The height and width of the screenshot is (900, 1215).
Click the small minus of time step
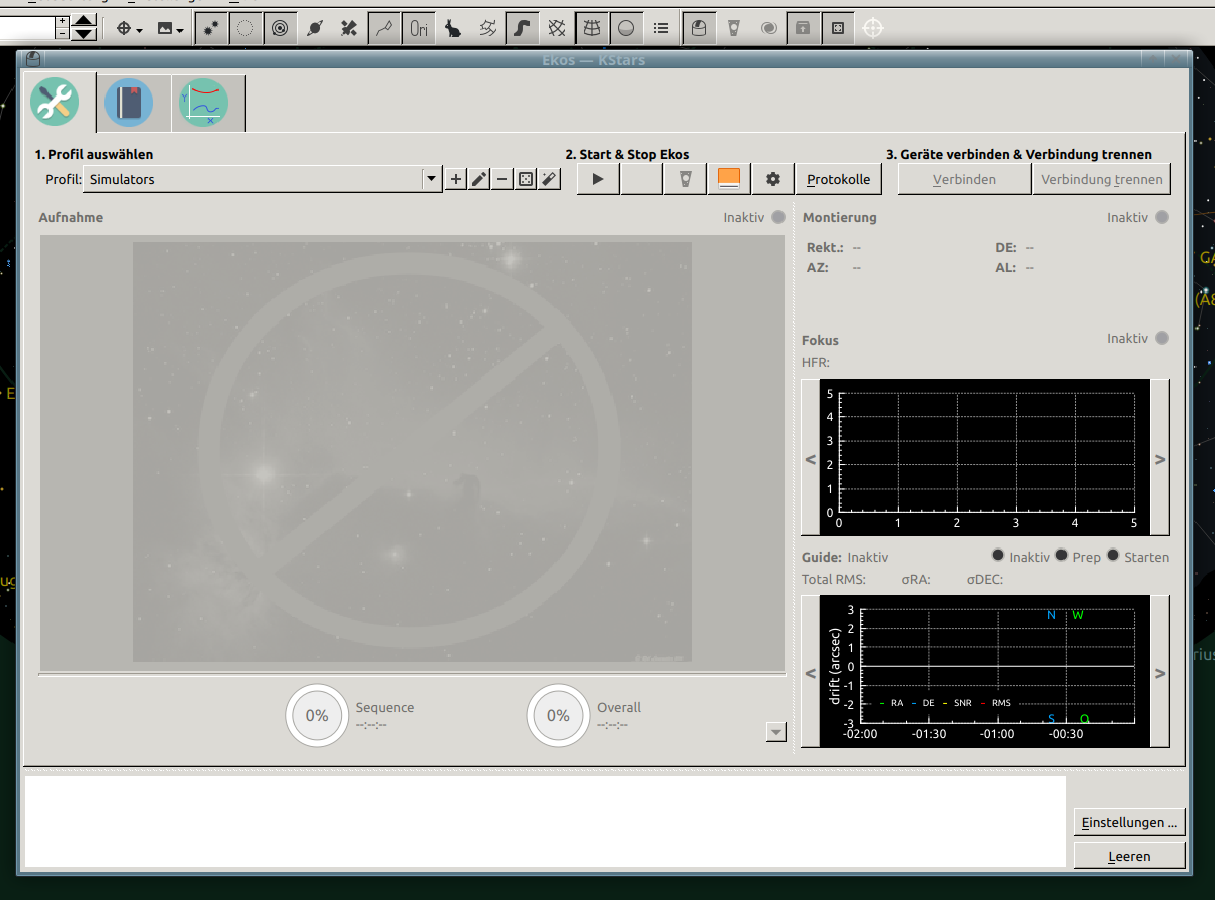pos(63,33)
